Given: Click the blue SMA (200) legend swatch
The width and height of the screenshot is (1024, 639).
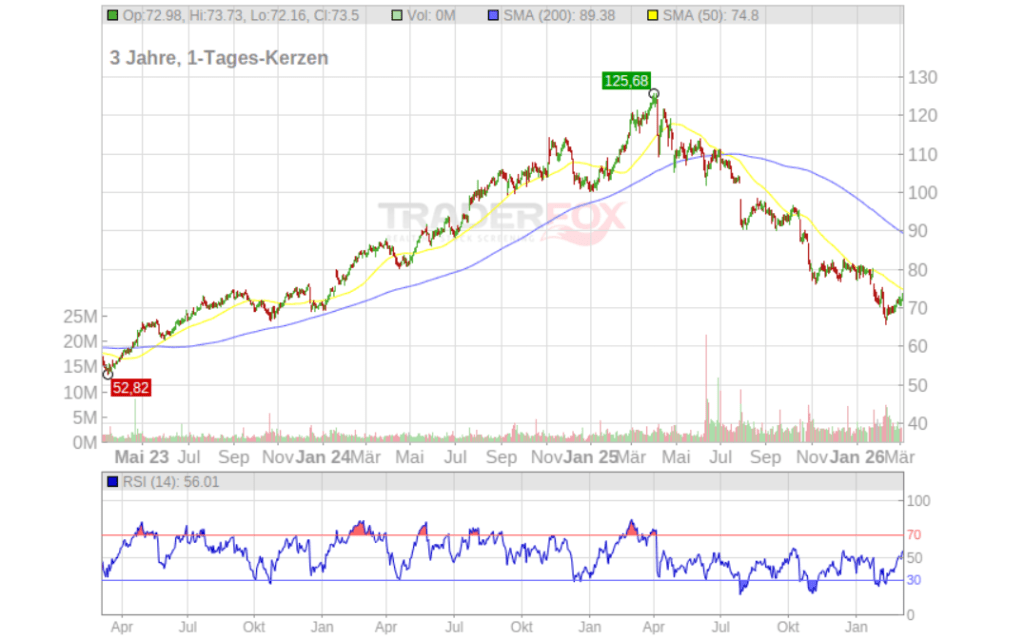Looking at the screenshot, I should click(x=491, y=16).
